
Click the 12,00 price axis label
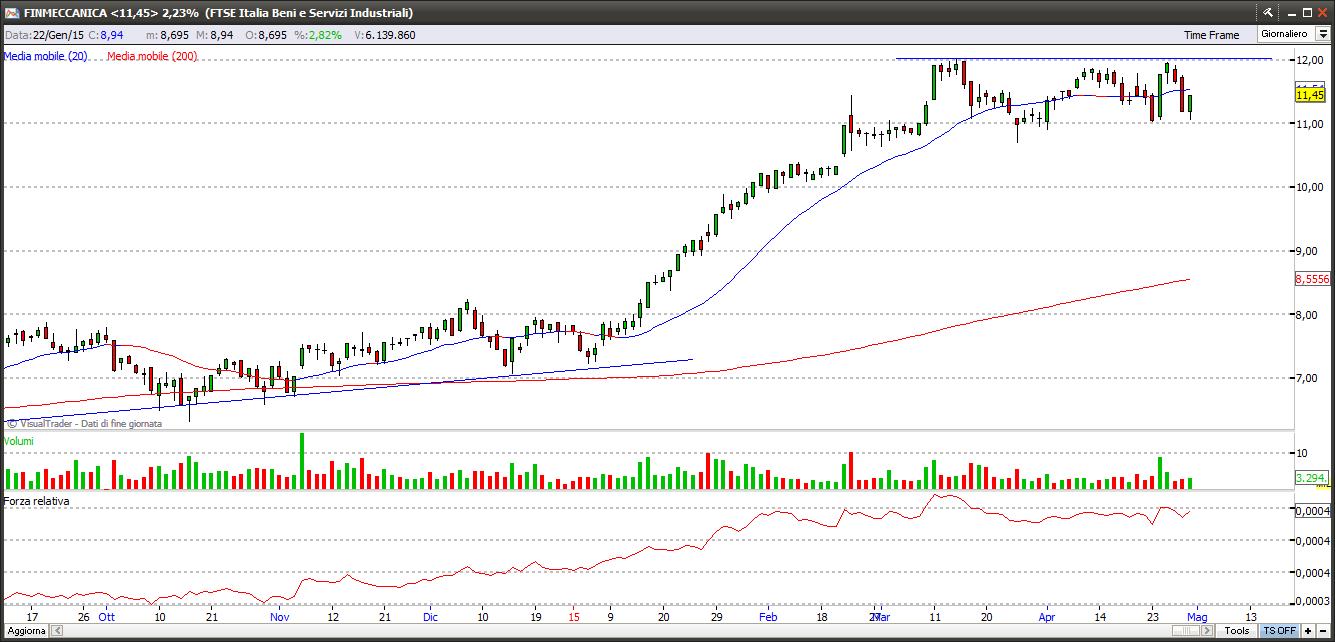tap(1310, 60)
